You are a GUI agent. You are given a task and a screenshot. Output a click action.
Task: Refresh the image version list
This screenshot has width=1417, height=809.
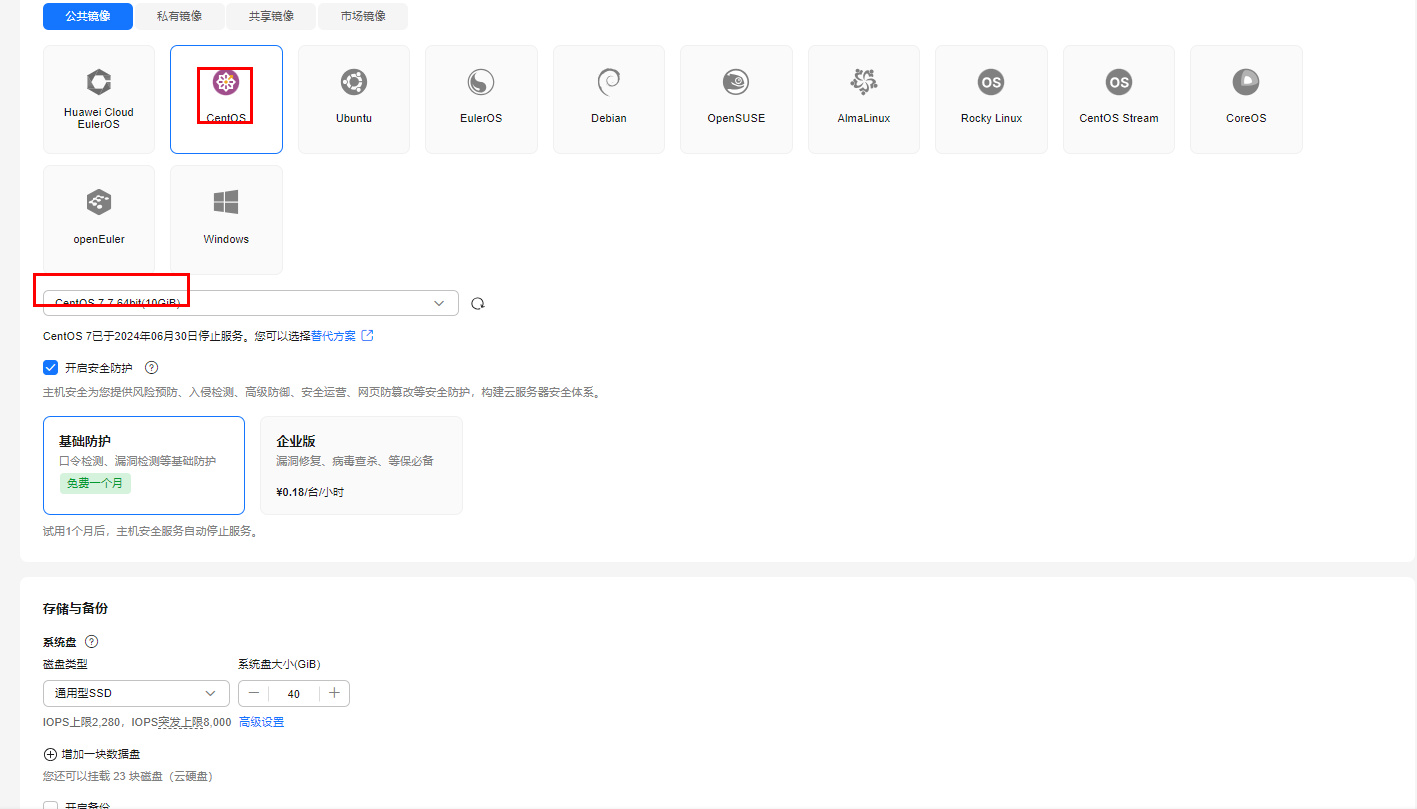point(478,304)
